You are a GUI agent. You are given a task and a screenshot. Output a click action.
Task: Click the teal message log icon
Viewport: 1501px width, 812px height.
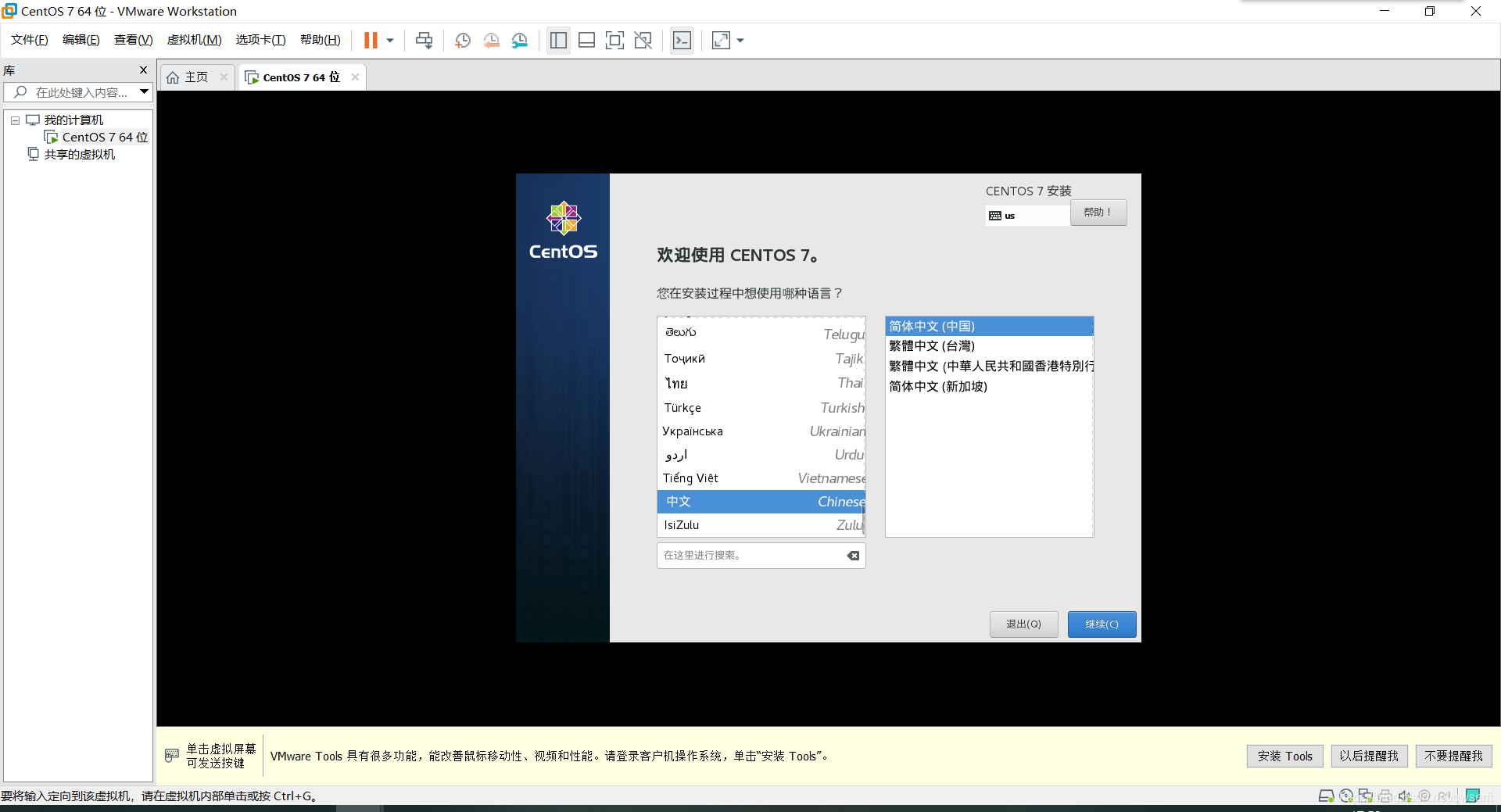click(x=1473, y=796)
